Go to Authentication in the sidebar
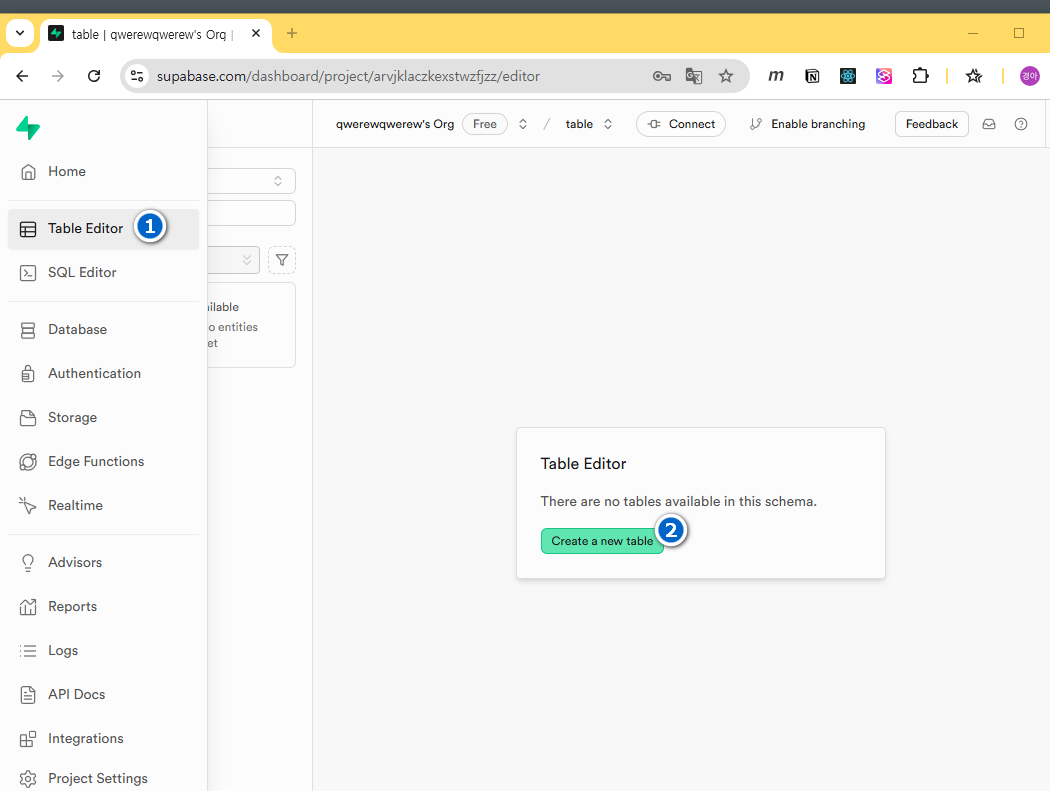Image resolution: width=1050 pixels, height=791 pixels. pyautogui.click(x=94, y=373)
